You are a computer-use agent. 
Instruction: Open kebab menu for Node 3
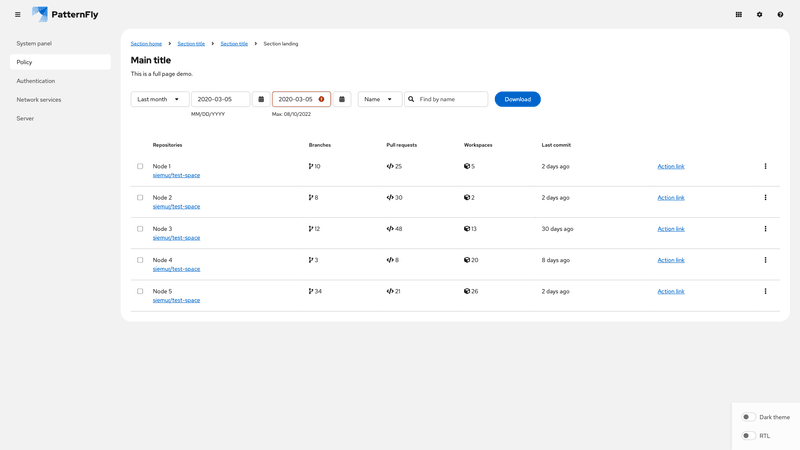[x=765, y=229]
